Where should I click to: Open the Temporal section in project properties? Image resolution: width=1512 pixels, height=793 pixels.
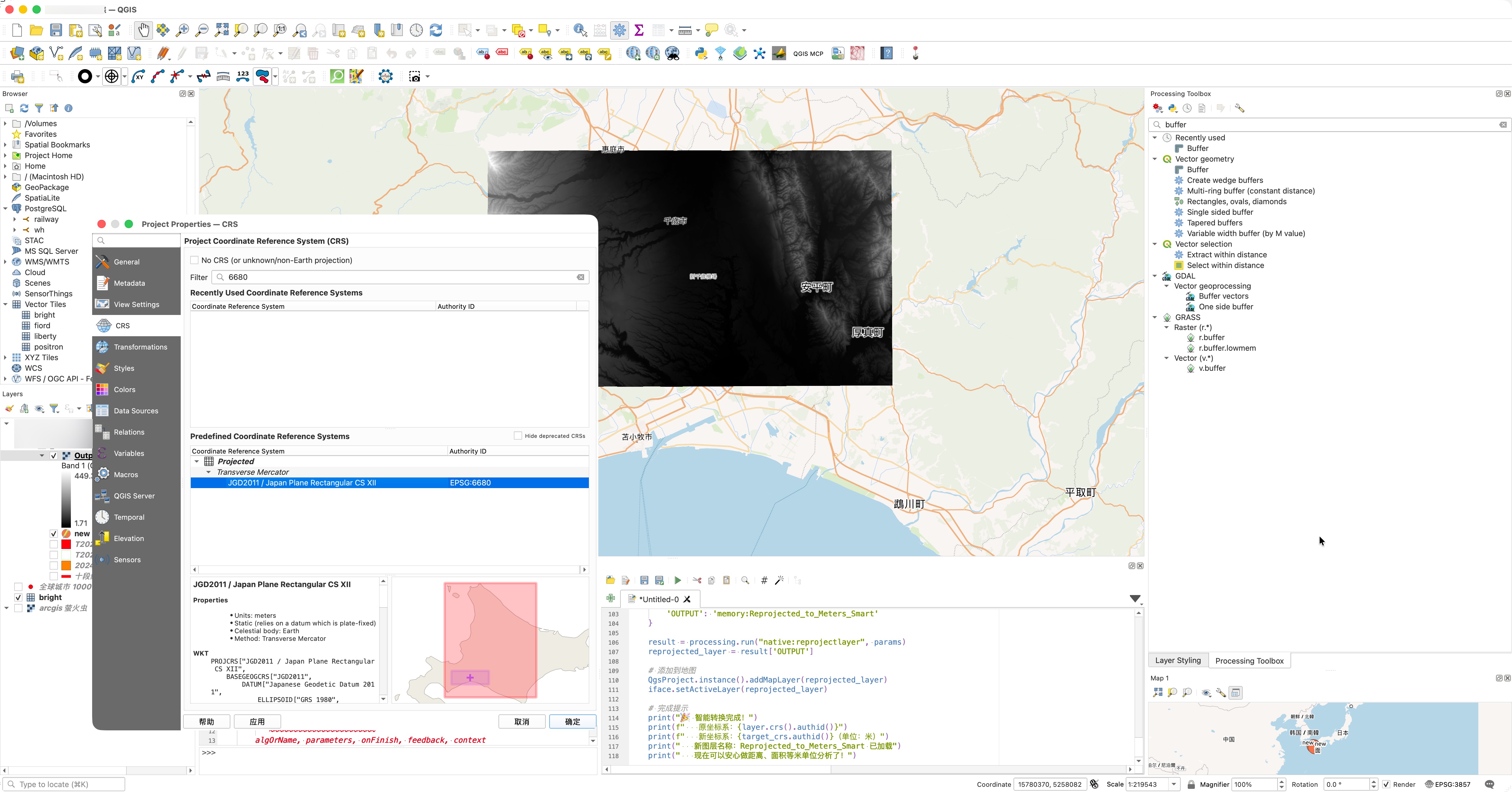[x=128, y=518]
